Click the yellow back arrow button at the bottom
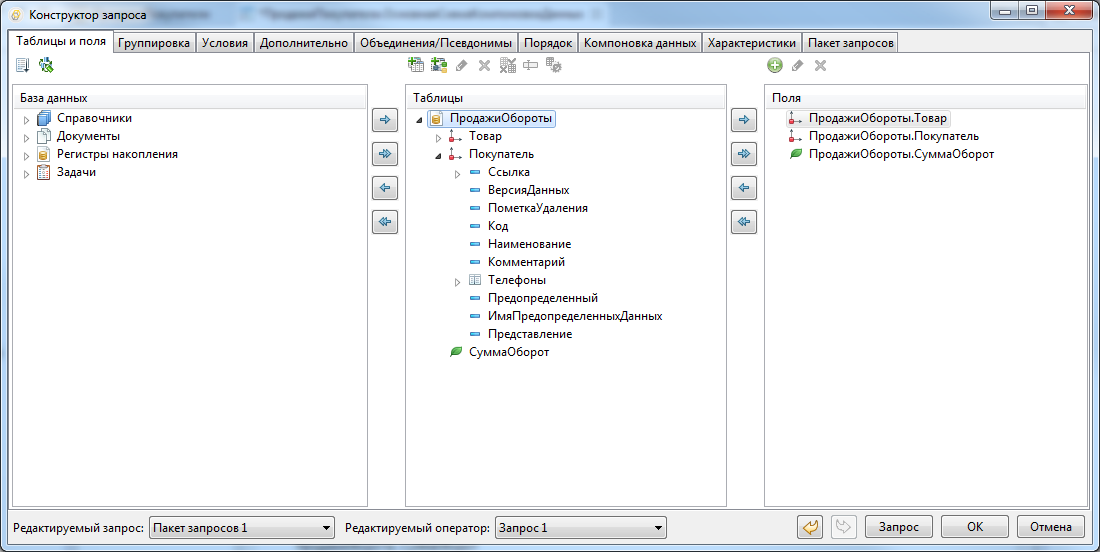 [810, 527]
